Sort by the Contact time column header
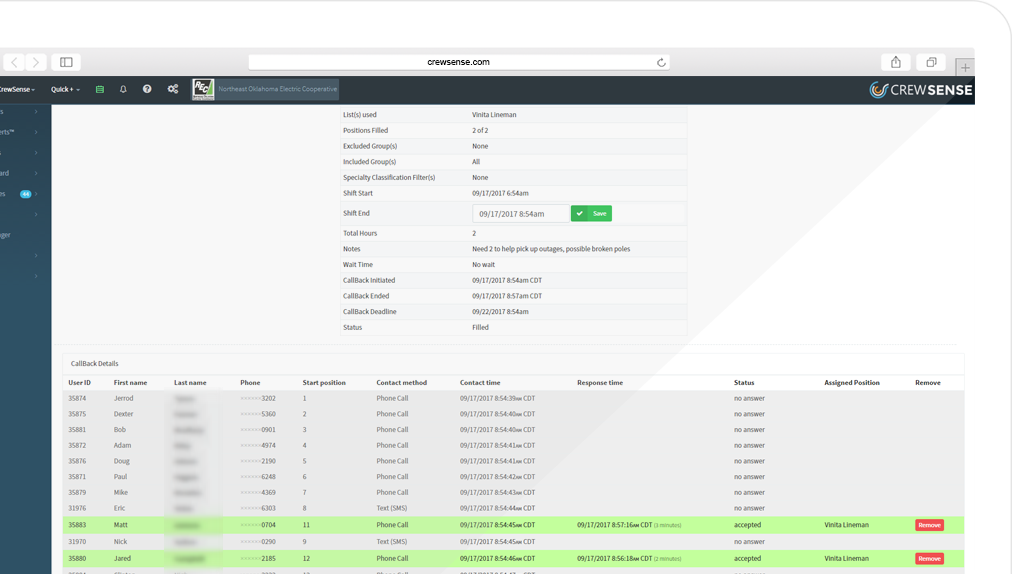 coord(480,383)
